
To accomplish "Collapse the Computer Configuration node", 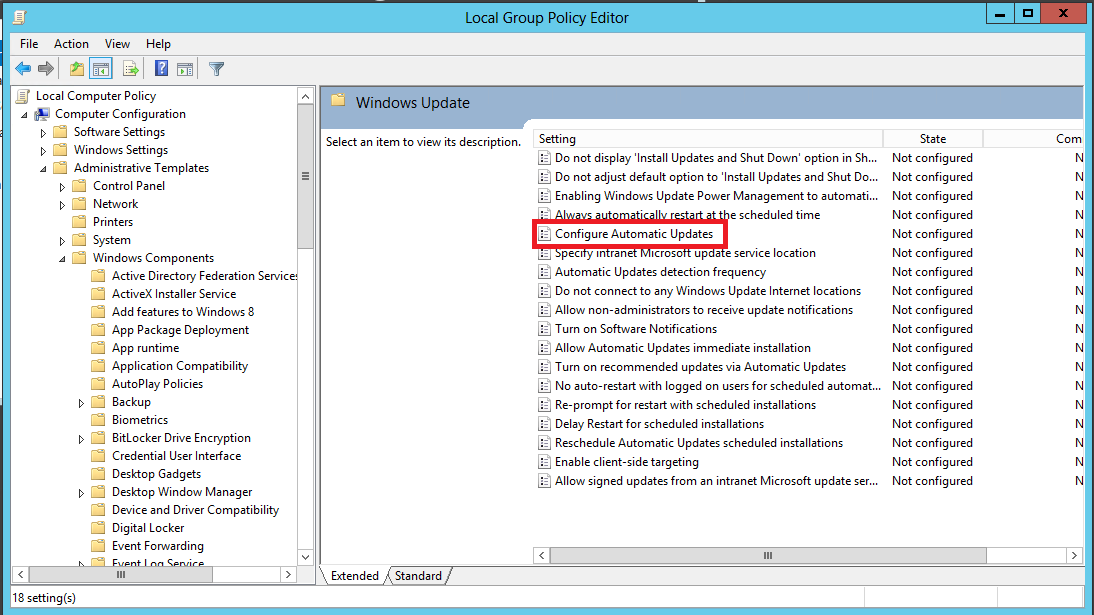I will pyautogui.click(x=24, y=114).
